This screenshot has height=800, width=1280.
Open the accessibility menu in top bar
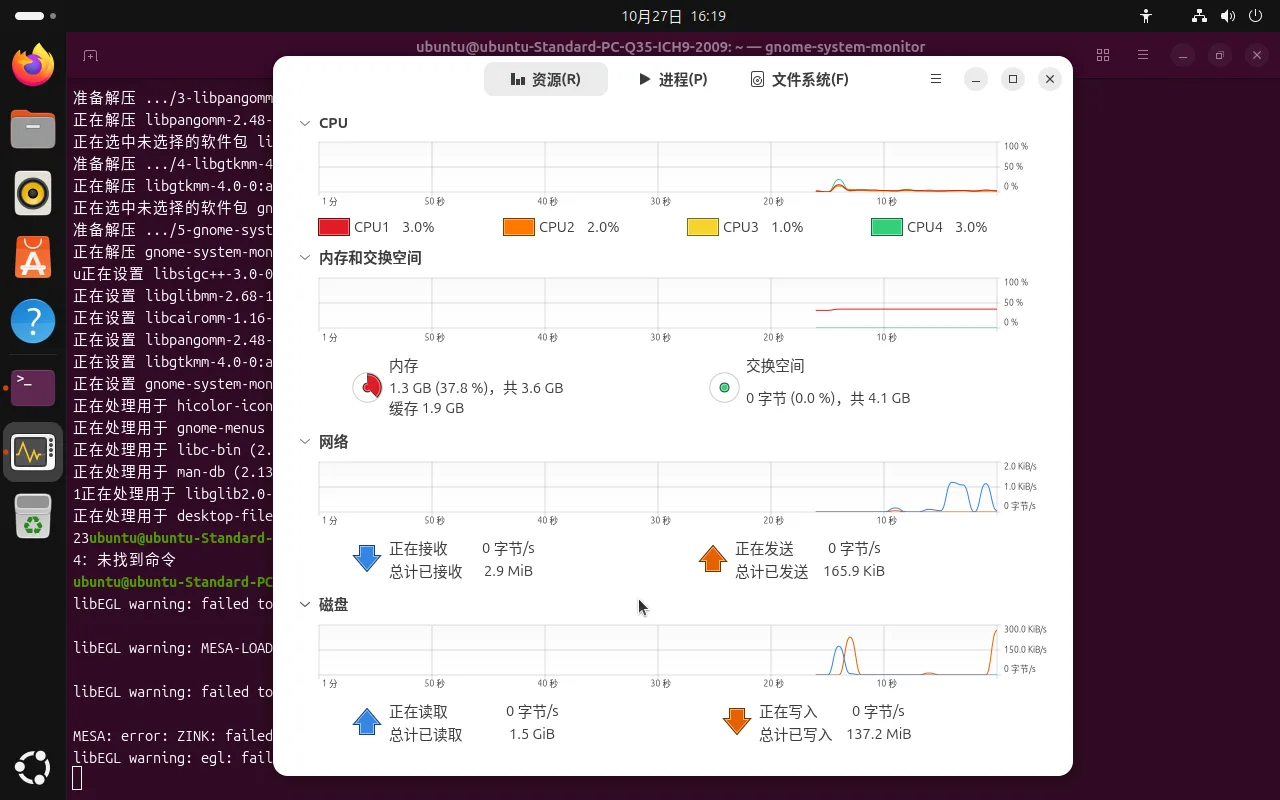click(1146, 16)
